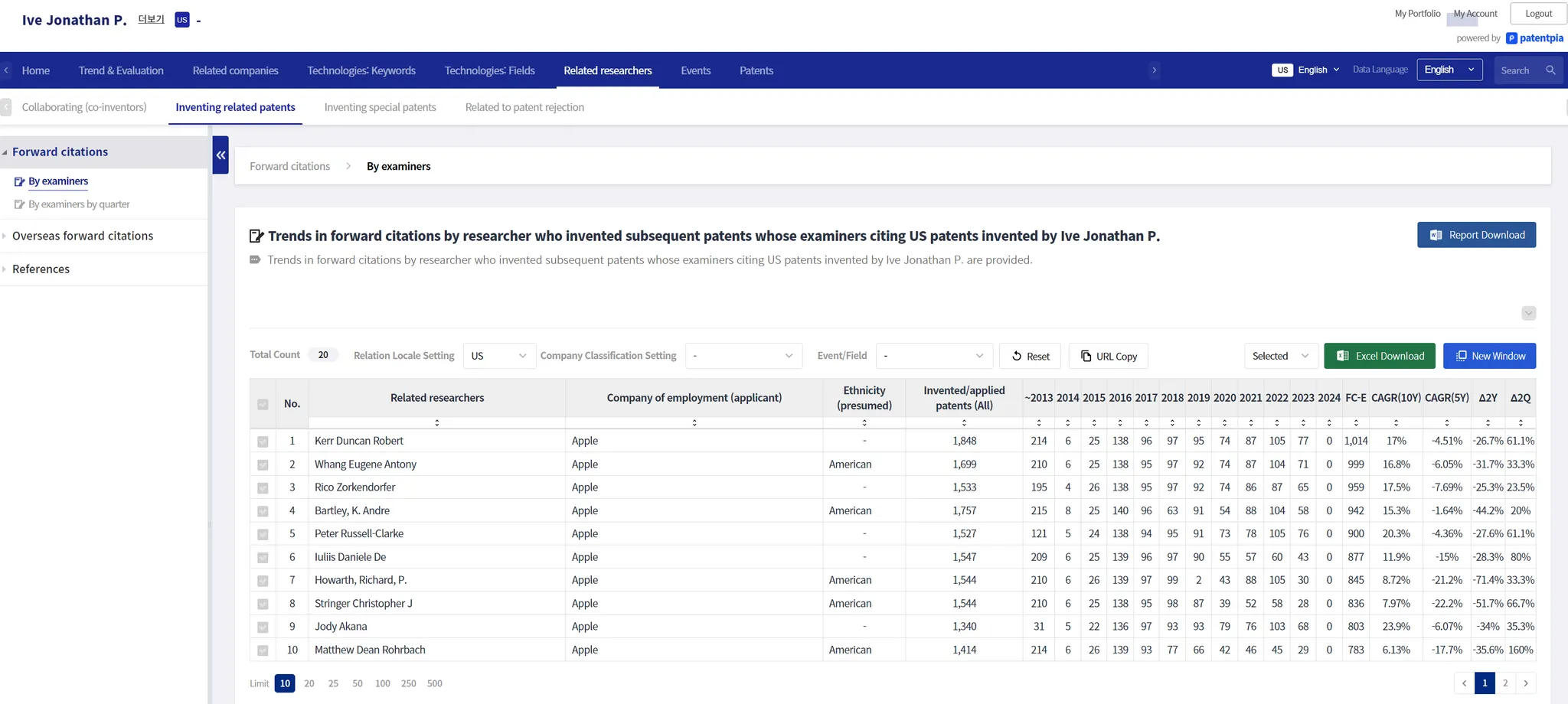
Task: Open the Technologies: Keywords menu
Action: coord(361,70)
